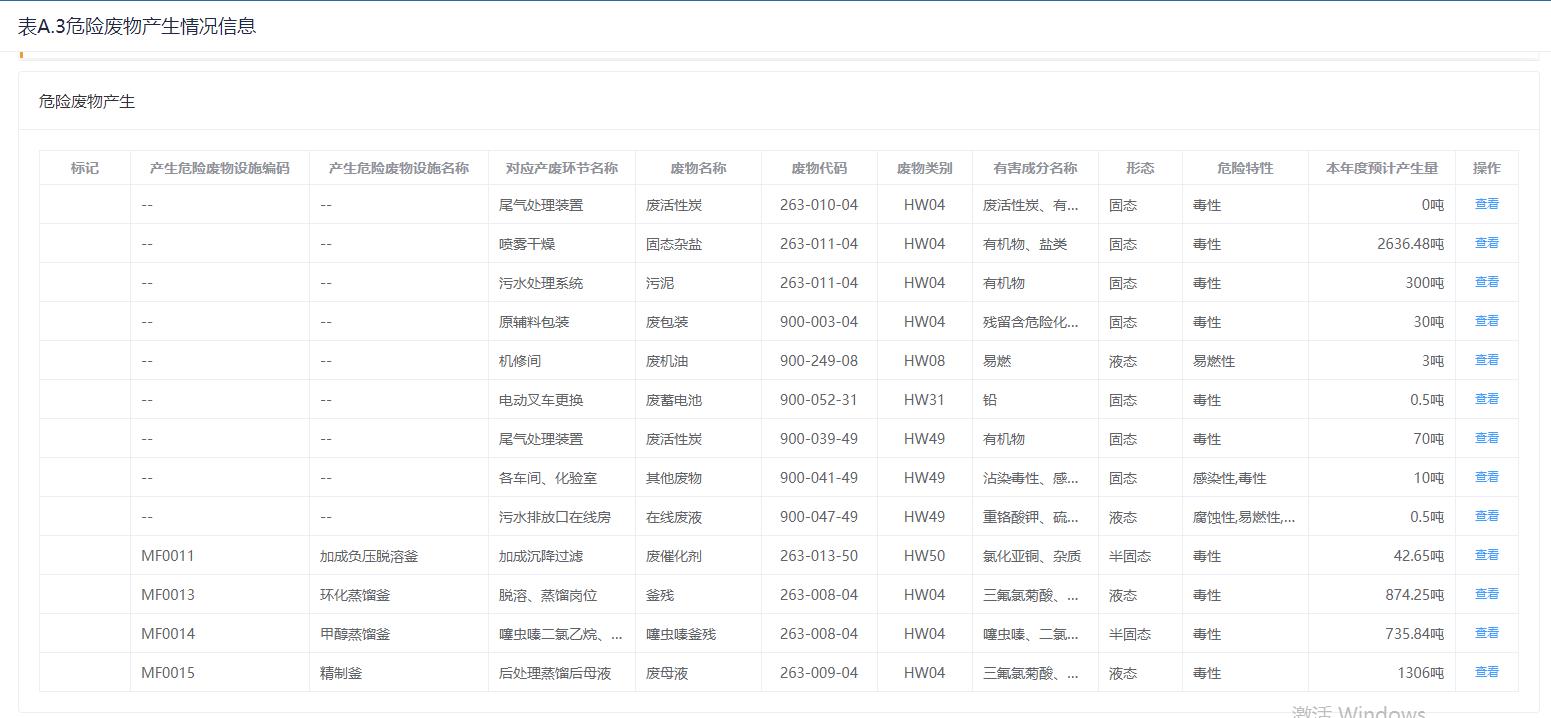Click the 废物名称 column header

pyautogui.click(x=697, y=168)
